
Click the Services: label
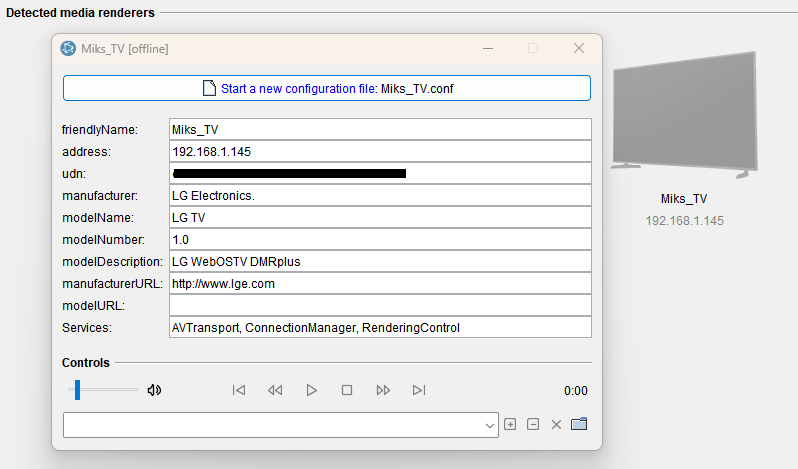click(87, 328)
